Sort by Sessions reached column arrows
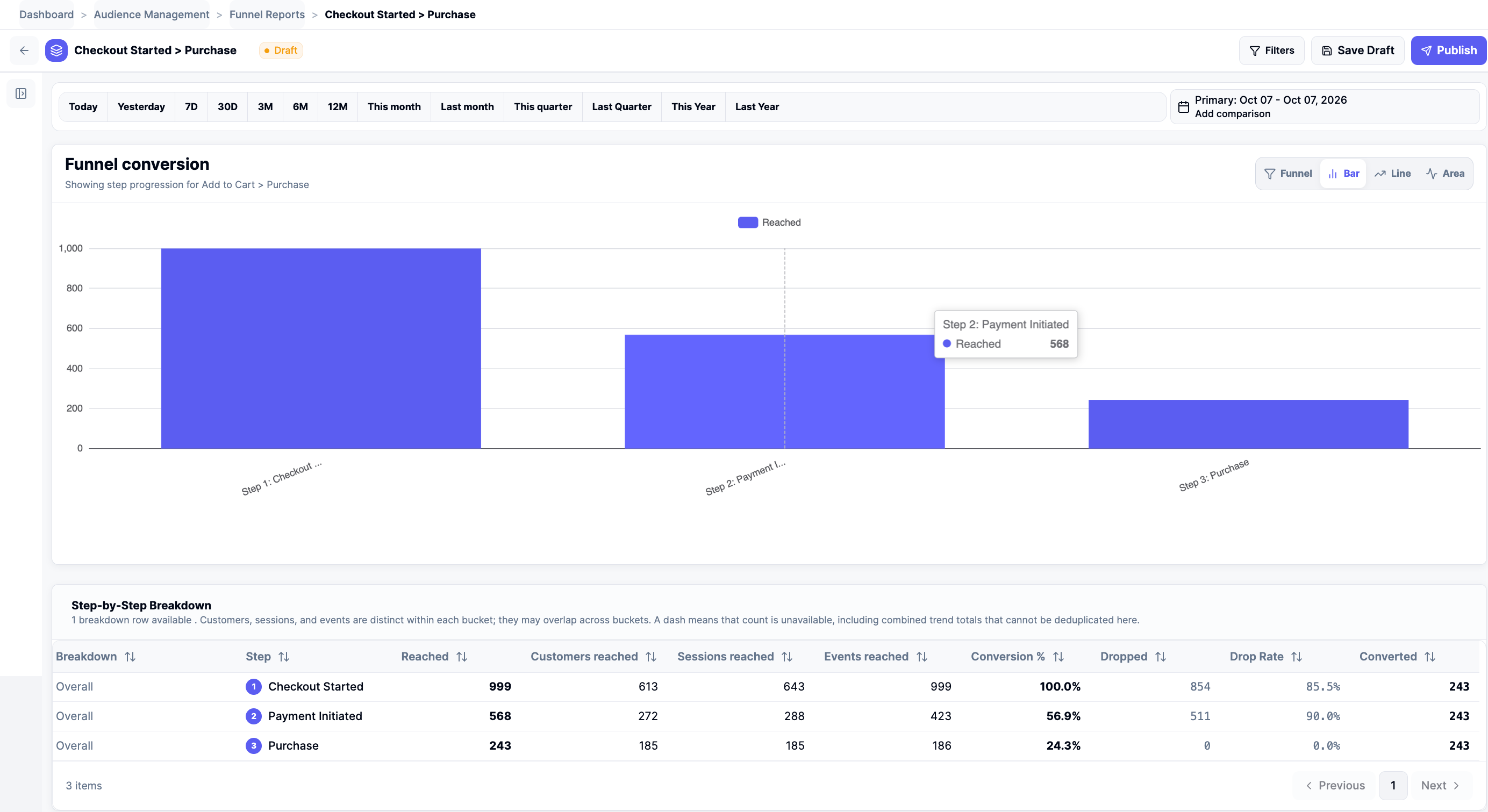Viewport: 1488px width, 812px height. (x=787, y=657)
